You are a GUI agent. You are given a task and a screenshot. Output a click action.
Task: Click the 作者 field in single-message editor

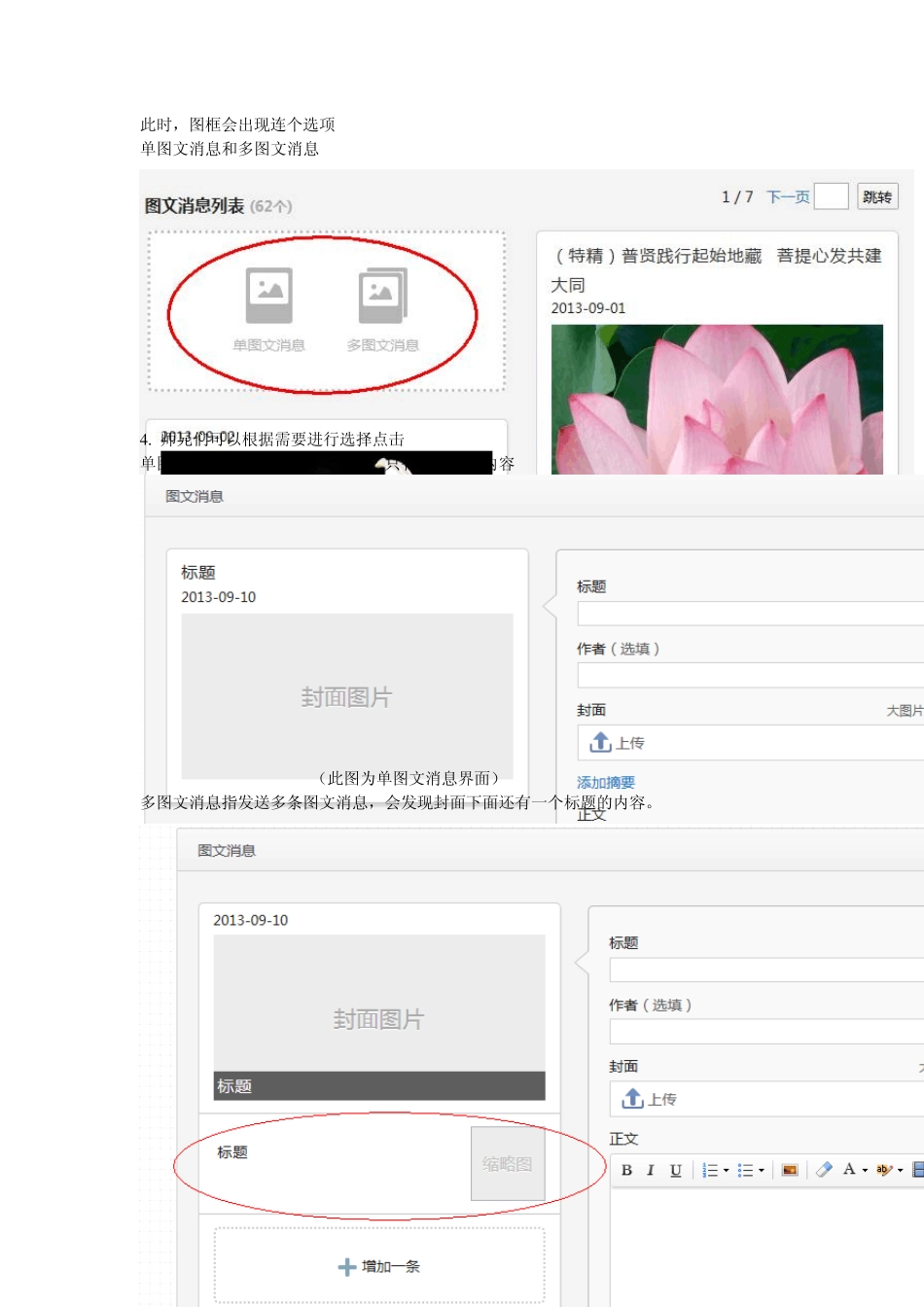[750, 676]
